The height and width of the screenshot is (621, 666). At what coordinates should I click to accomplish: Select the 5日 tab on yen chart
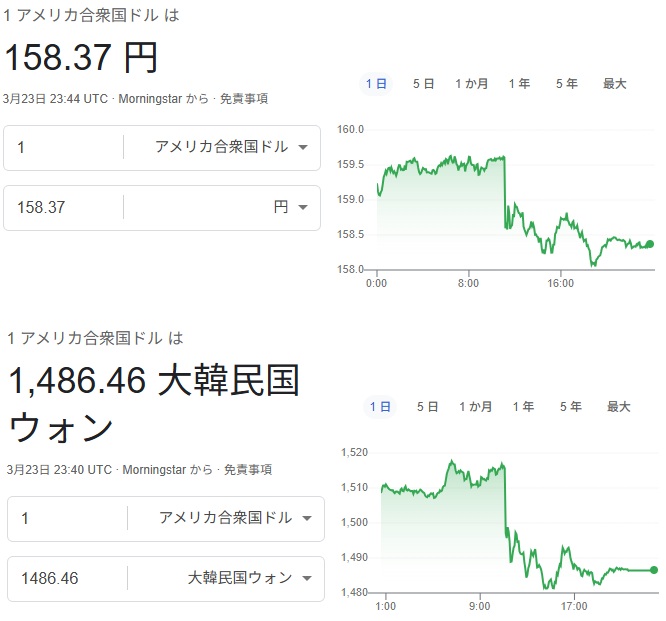423,84
